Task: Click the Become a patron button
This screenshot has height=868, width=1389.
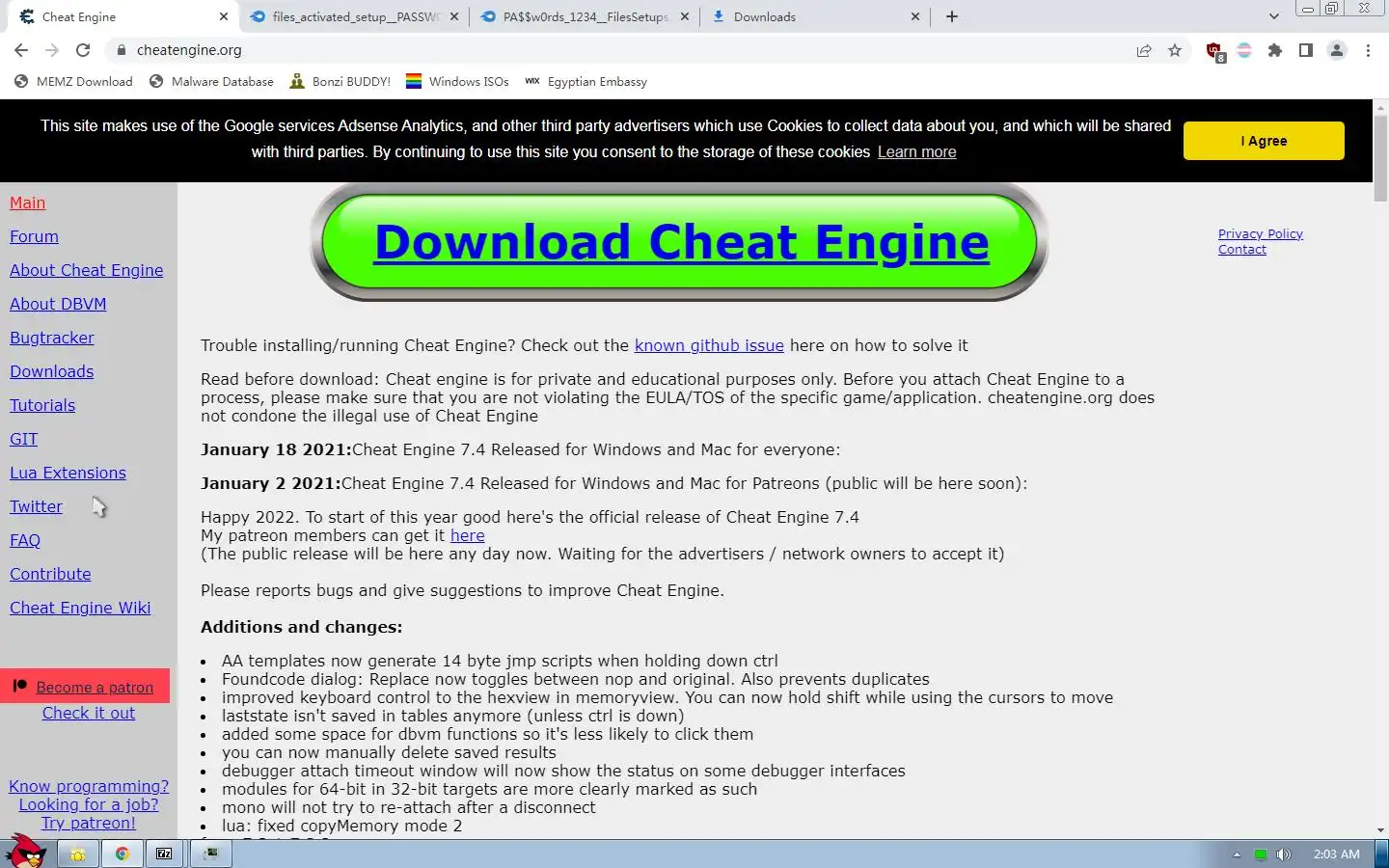Action: 85,686
